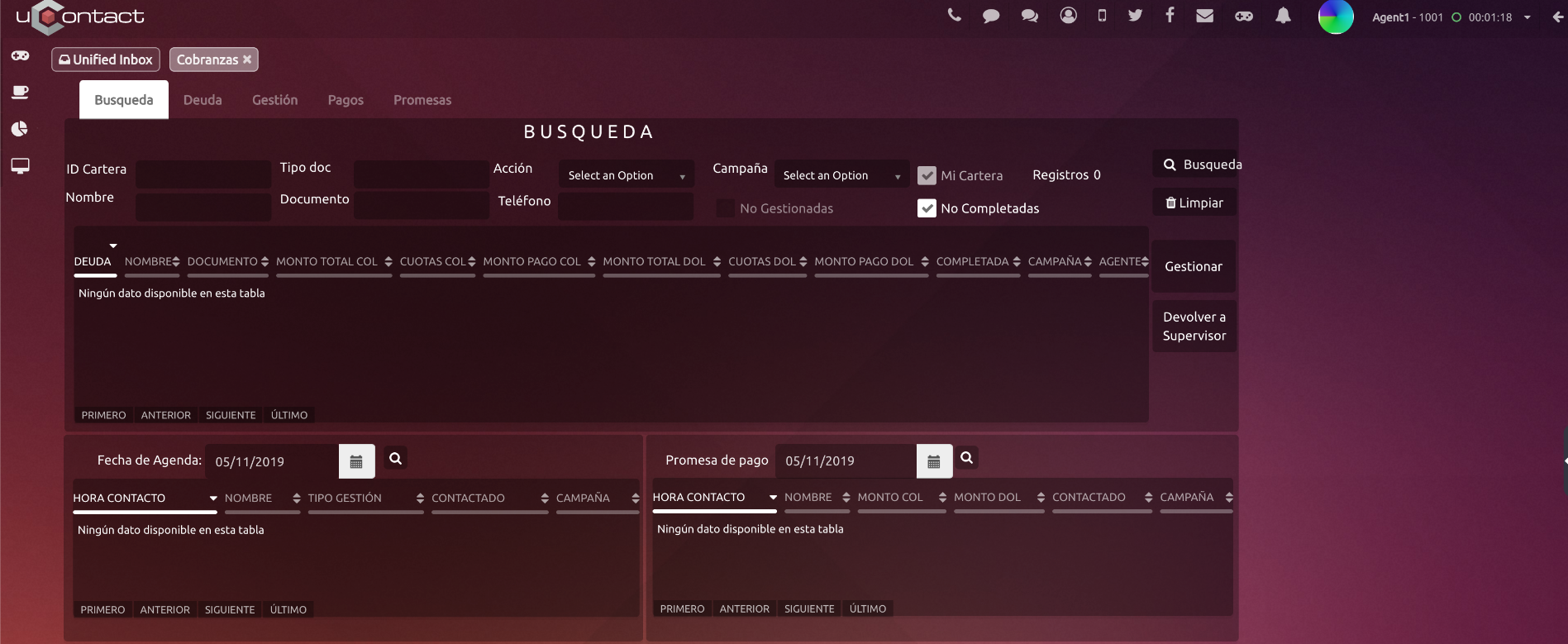The width and height of the screenshot is (1568, 644).
Task: Toggle the Mi Cartera checkbox
Action: coord(927,175)
